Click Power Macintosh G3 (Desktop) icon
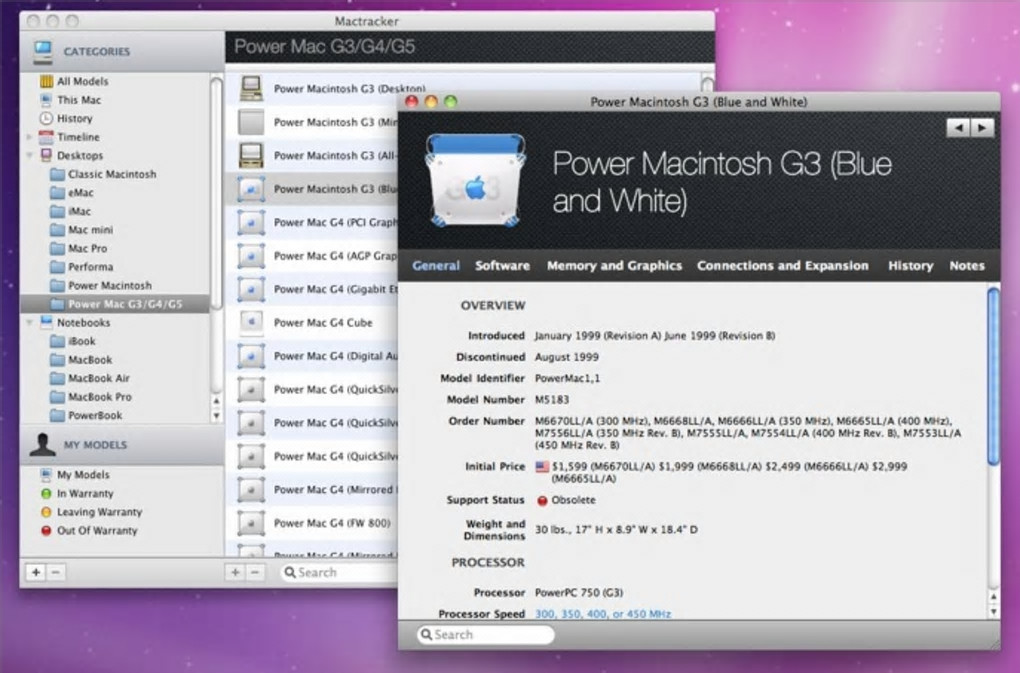The image size is (1020, 673). [251, 88]
